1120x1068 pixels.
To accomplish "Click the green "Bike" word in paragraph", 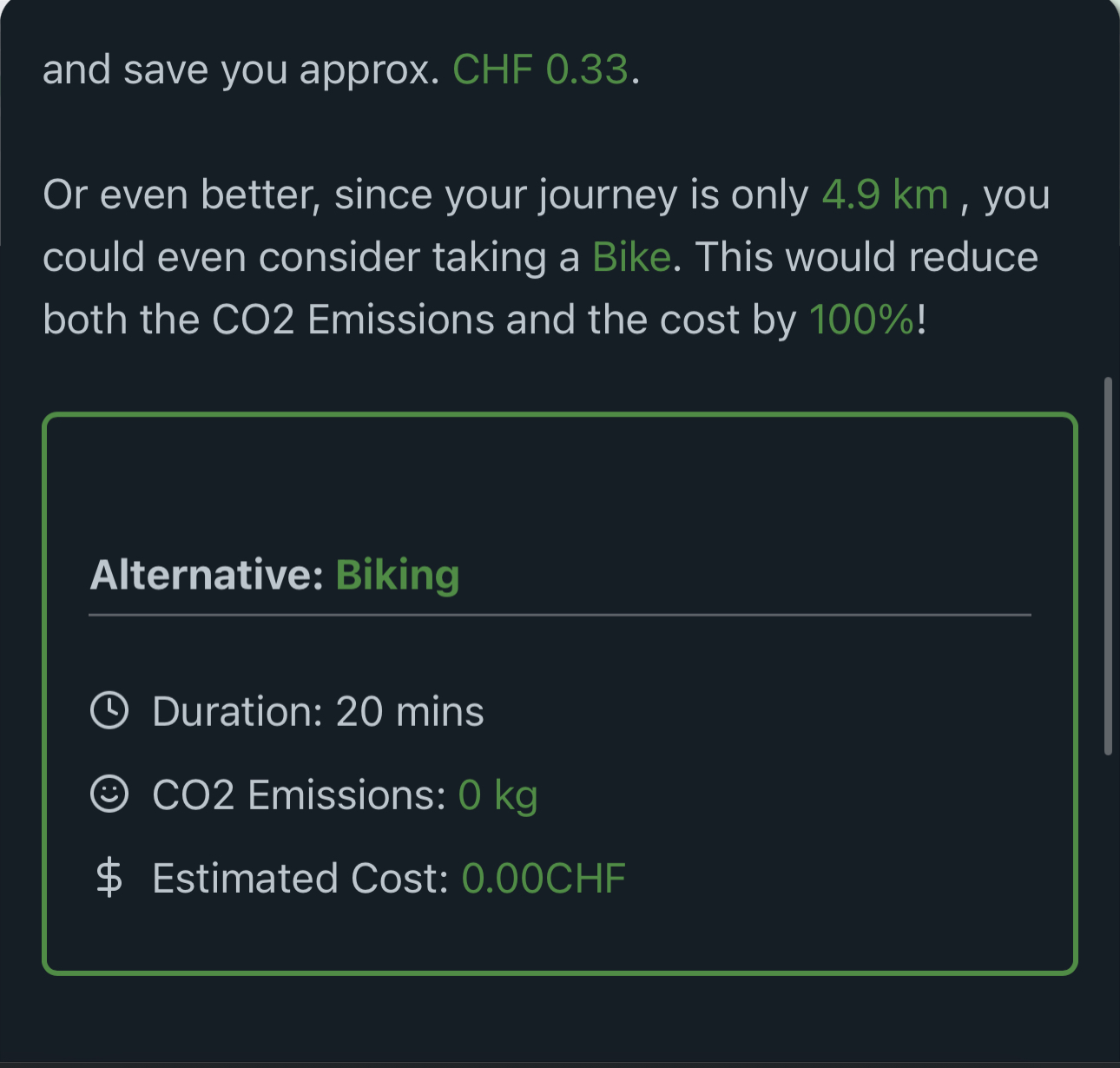I will (x=631, y=257).
